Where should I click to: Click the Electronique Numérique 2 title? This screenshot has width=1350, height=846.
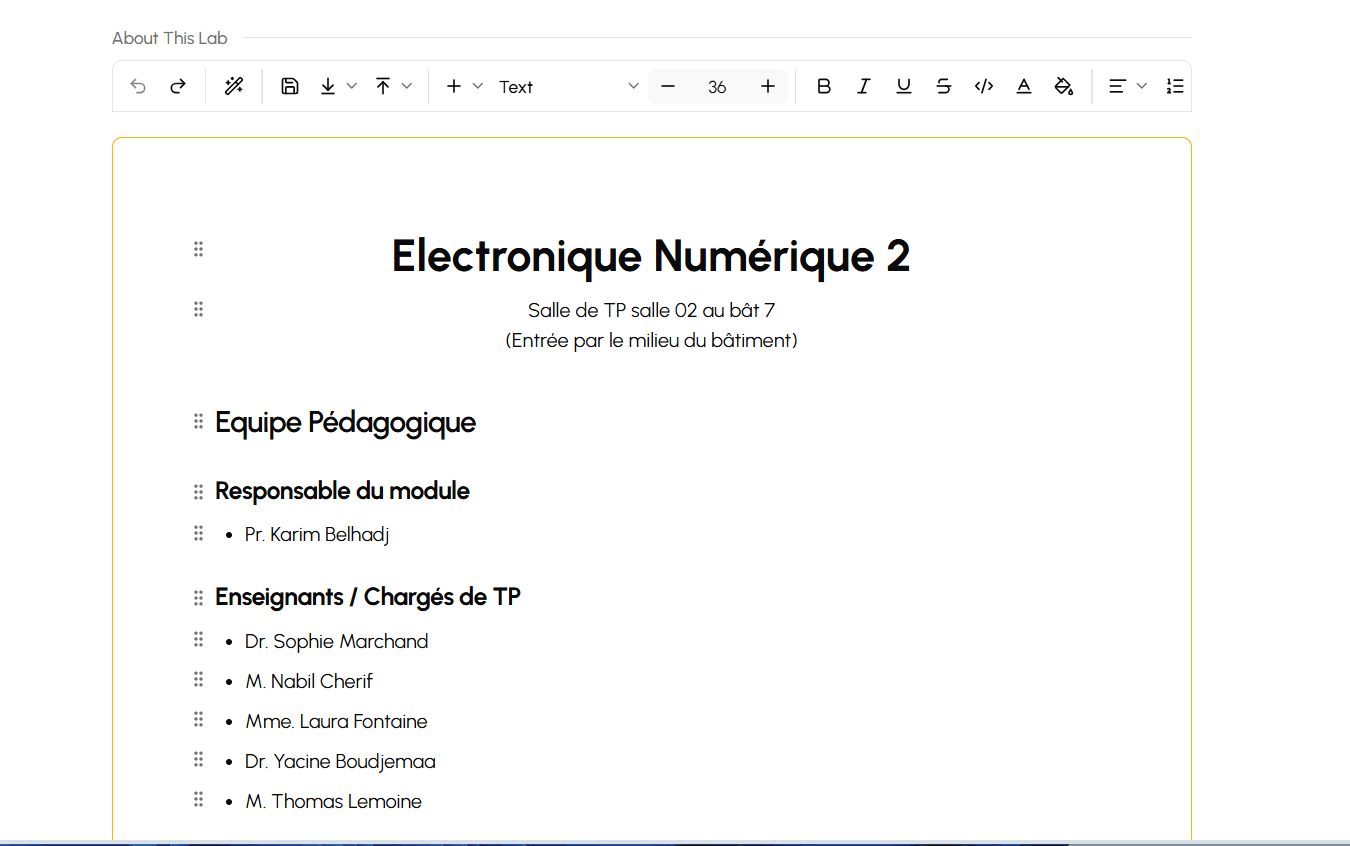[651, 256]
